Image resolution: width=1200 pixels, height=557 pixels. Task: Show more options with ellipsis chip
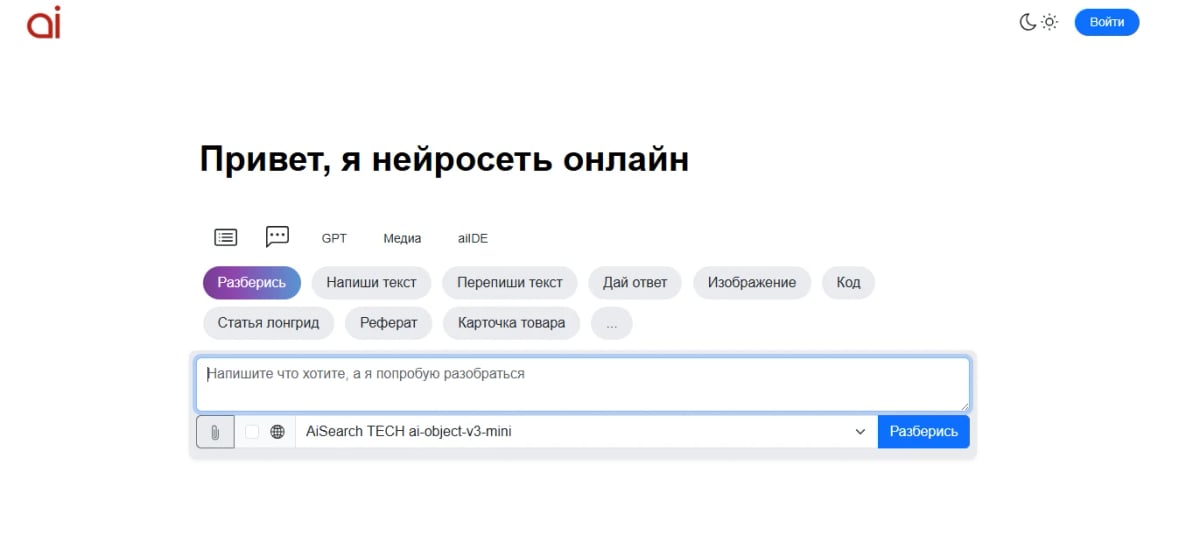611,323
